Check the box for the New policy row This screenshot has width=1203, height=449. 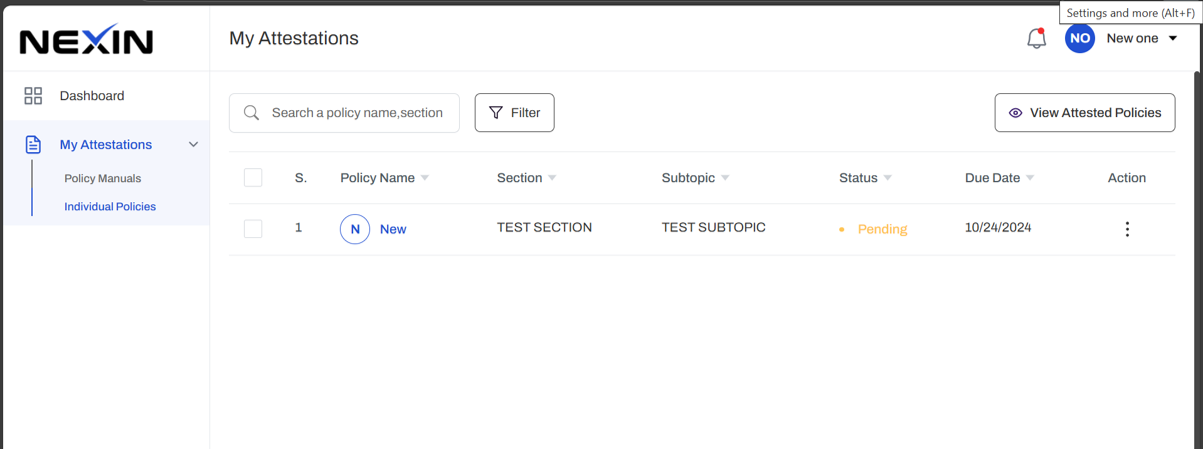(253, 229)
